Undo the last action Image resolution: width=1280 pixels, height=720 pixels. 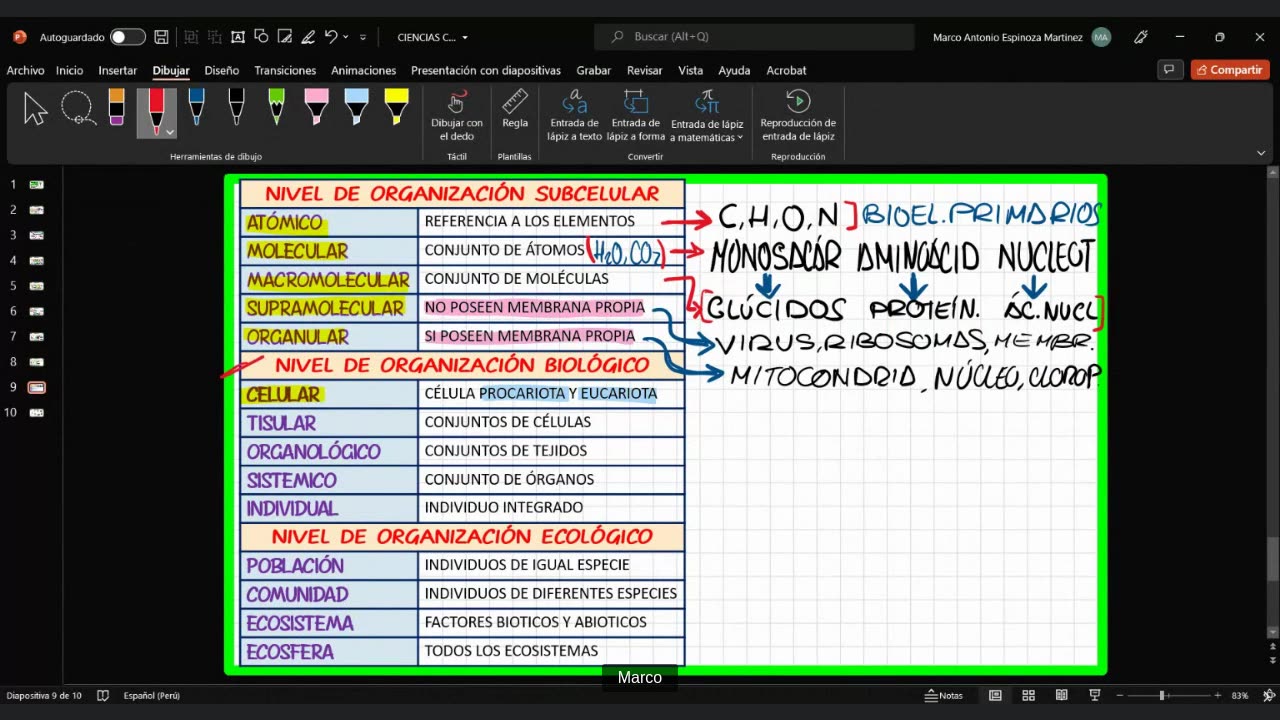click(331, 37)
